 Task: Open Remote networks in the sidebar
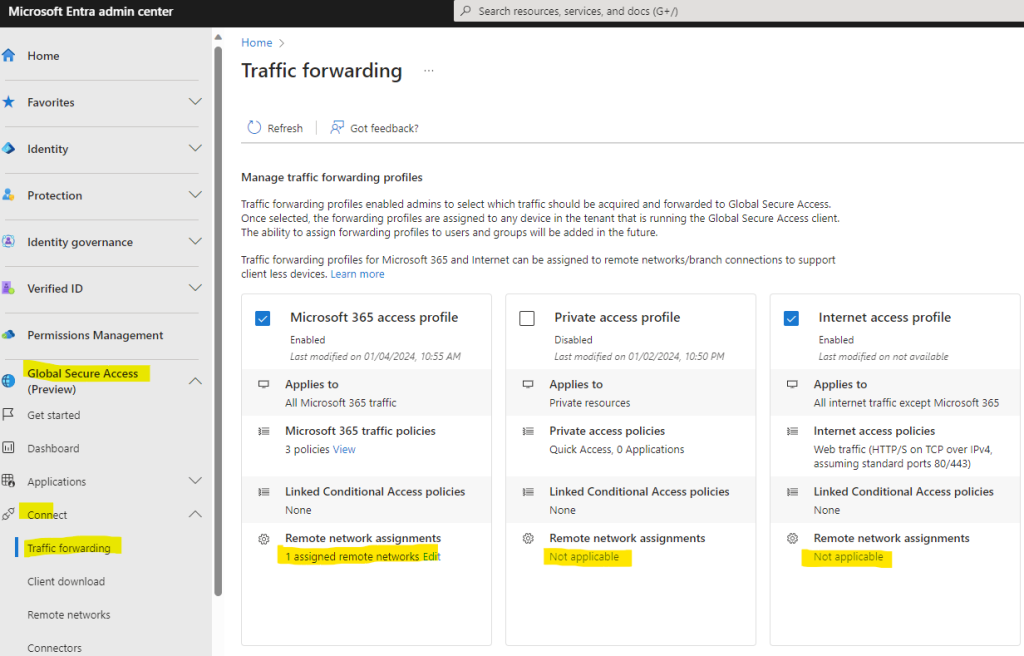coord(69,614)
